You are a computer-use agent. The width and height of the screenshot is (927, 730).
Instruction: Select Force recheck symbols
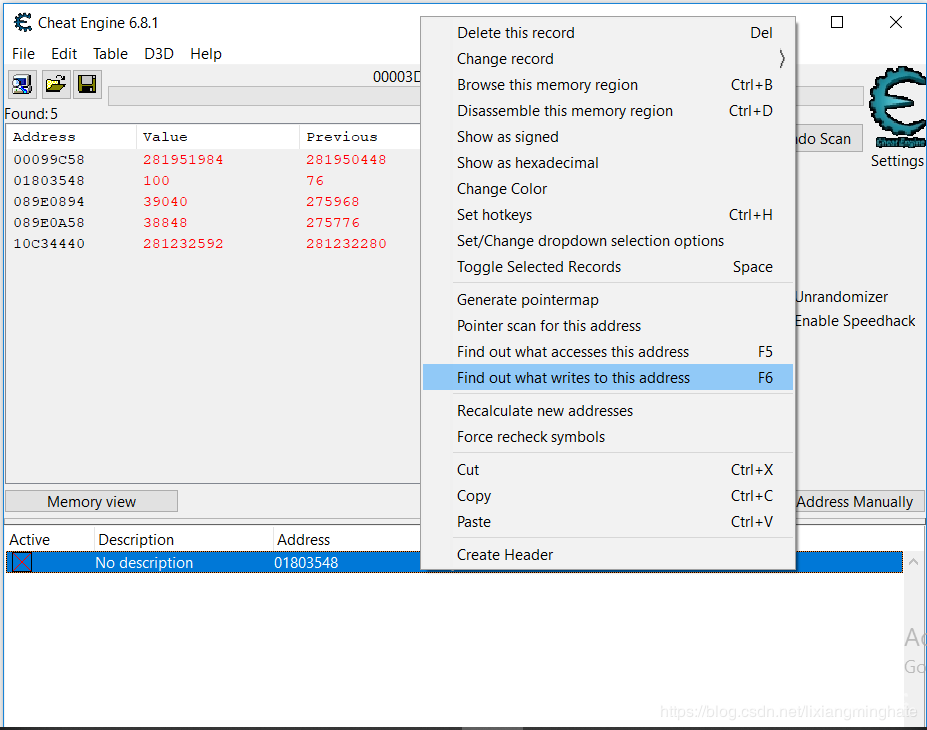tap(608, 437)
